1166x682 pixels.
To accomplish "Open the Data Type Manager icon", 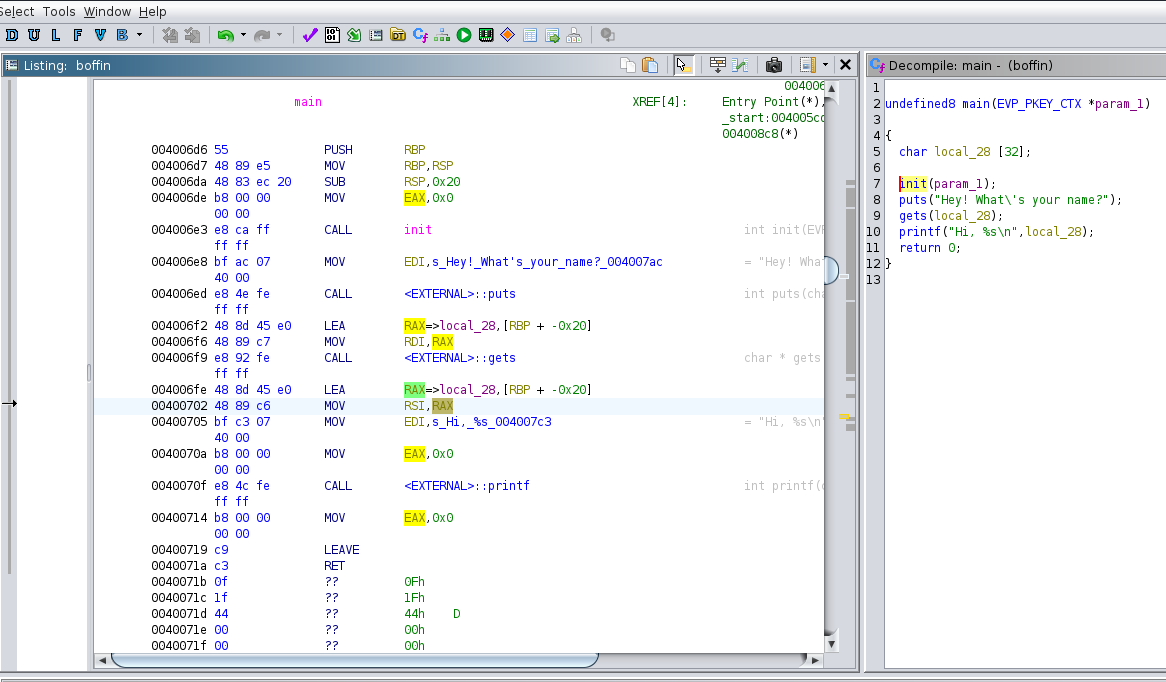I will [x=398, y=35].
